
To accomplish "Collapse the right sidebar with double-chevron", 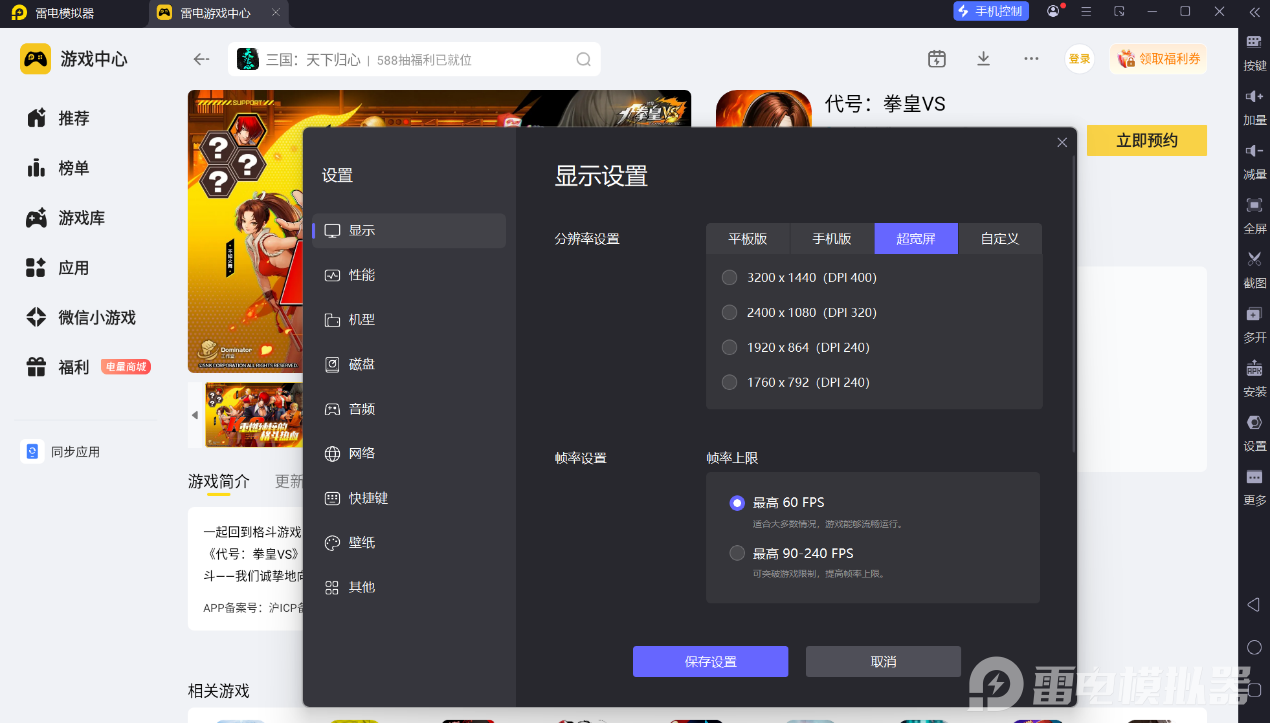I will tap(1254, 12).
